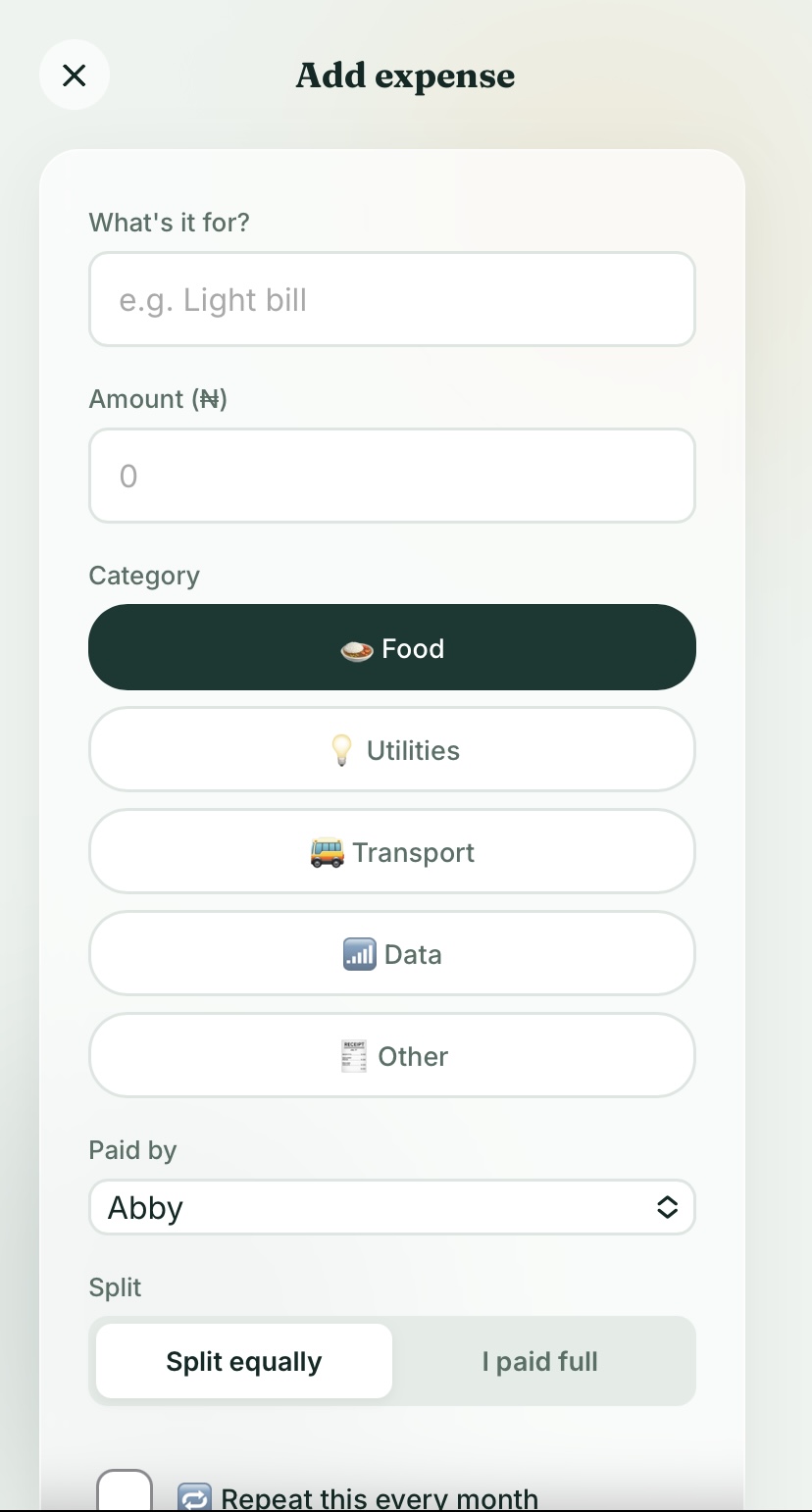The height and width of the screenshot is (1512, 812).
Task: Select the Data category pill
Action: (392, 953)
